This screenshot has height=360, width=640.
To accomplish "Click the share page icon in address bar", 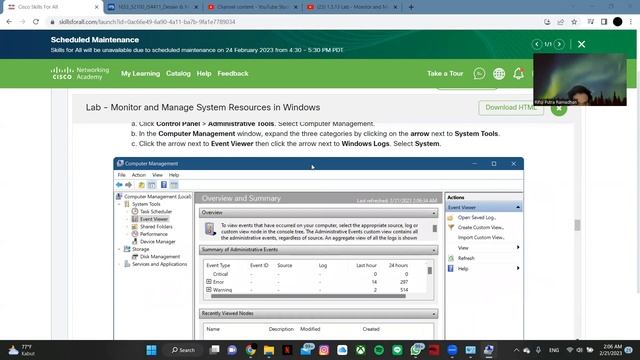I will pos(561,22).
